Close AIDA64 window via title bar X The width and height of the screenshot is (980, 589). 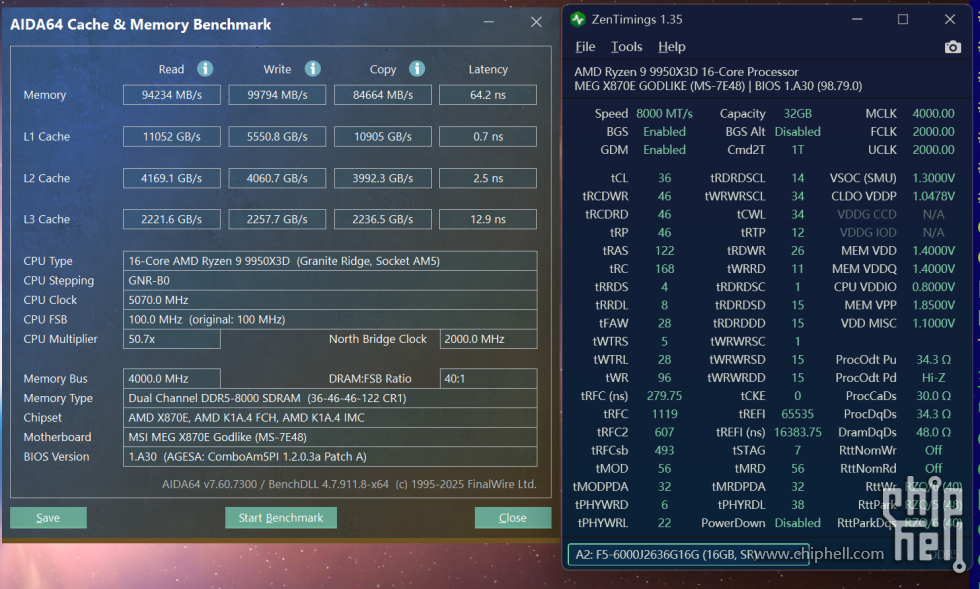point(536,22)
